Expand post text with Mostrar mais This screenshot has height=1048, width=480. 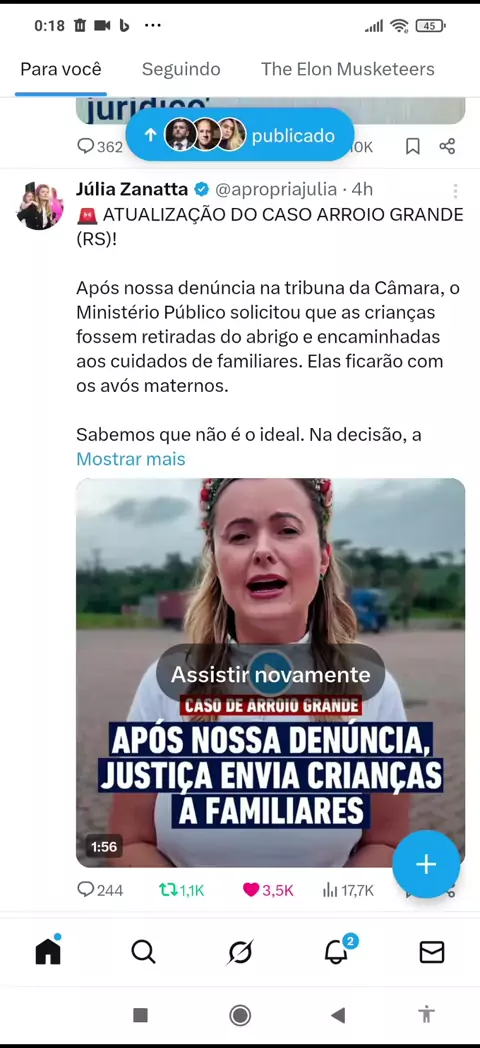(x=130, y=459)
